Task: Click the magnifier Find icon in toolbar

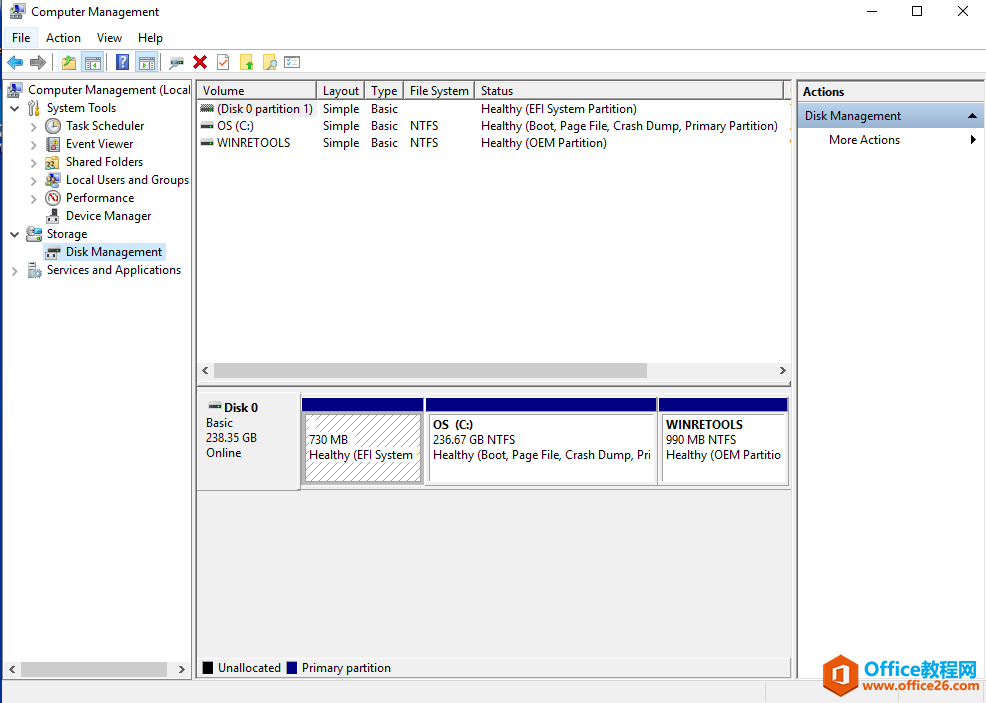Action: point(269,63)
